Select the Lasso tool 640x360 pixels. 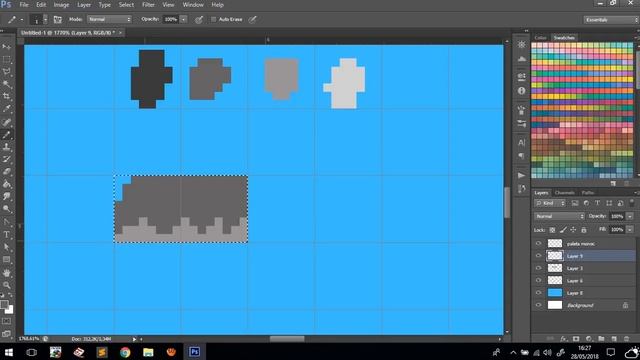pos(7,72)
